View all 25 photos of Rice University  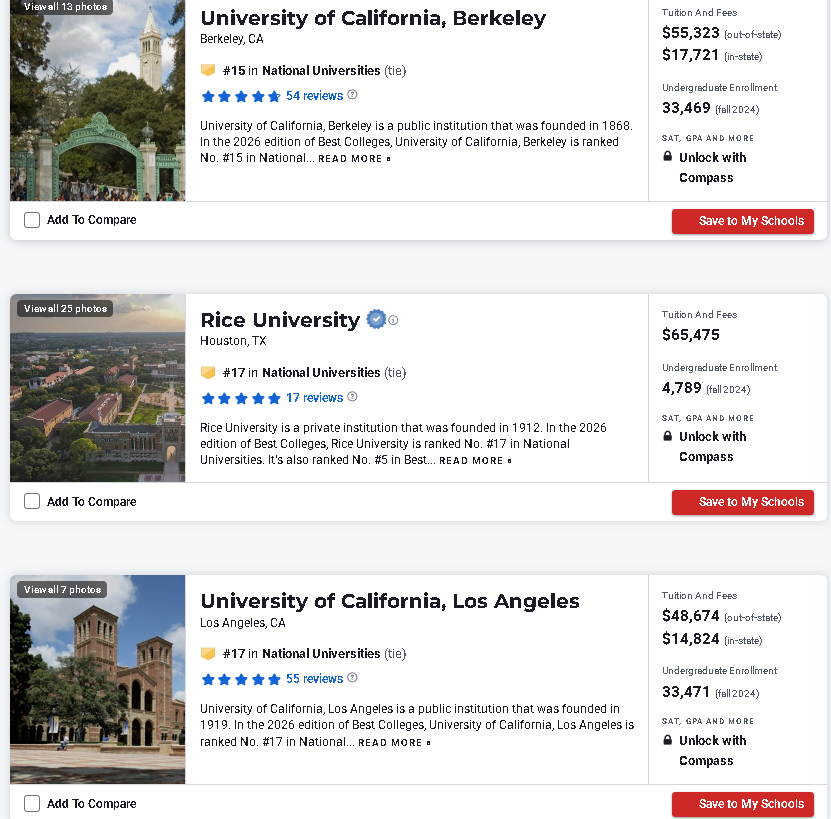click(65, 309)
